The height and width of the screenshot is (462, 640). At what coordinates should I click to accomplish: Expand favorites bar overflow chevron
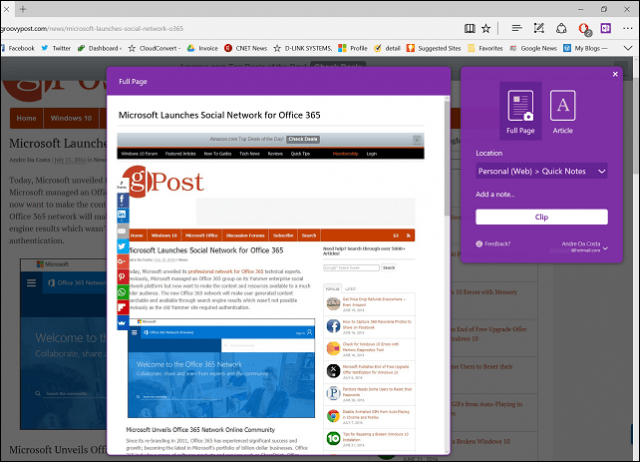coord(628,48)
